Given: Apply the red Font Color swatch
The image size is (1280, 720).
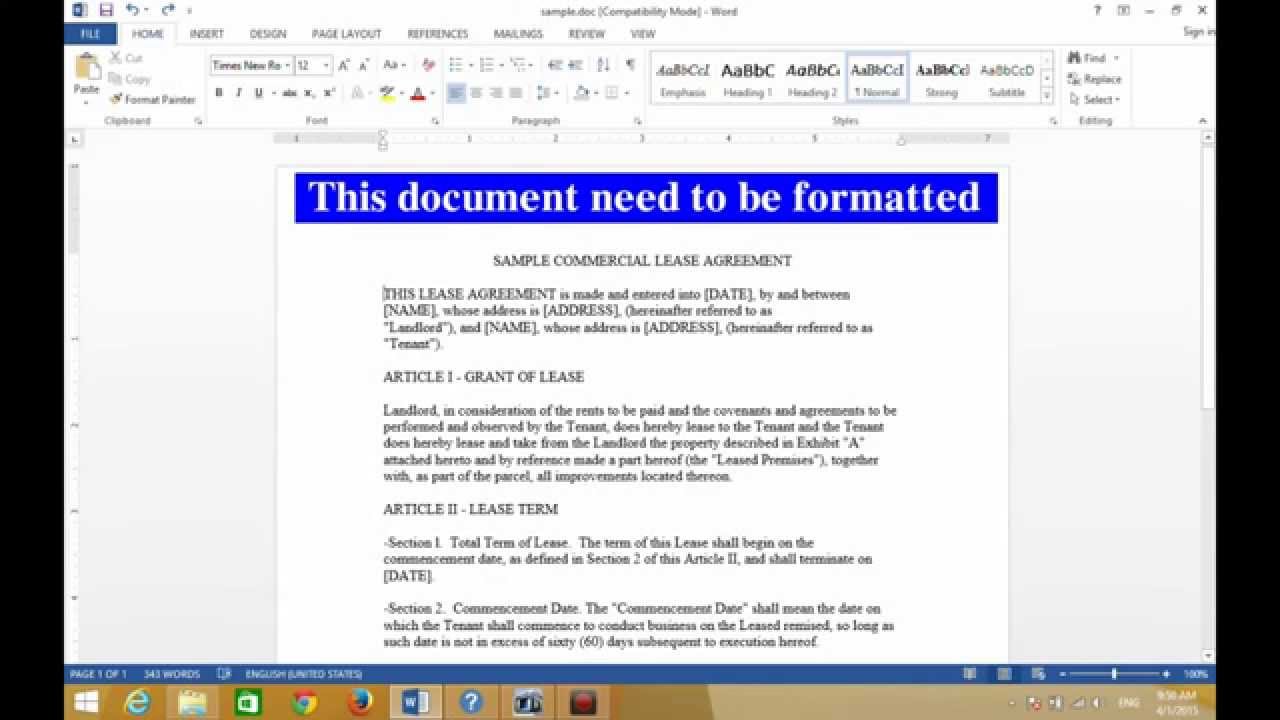Looking at the screenshot, I should click(x=417, y=93).
